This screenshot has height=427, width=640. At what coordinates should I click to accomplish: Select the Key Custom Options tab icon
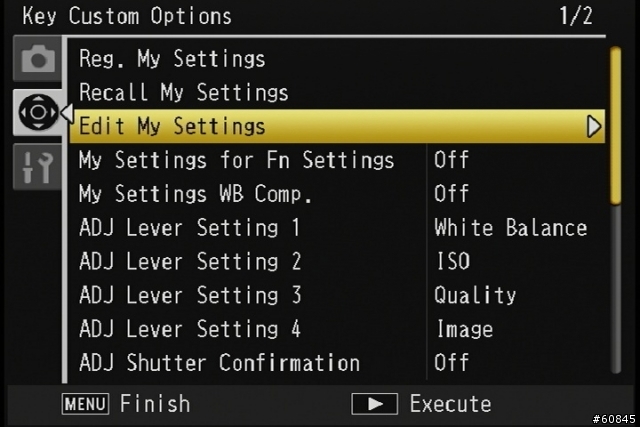(38, 112)
